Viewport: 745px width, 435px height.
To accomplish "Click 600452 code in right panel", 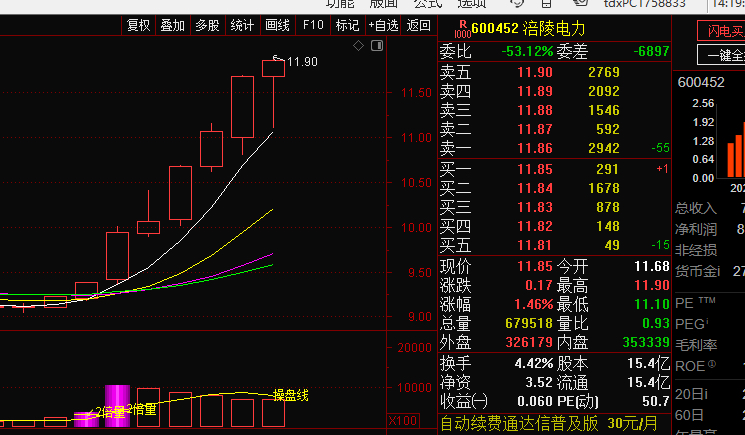I will point(701,83).
